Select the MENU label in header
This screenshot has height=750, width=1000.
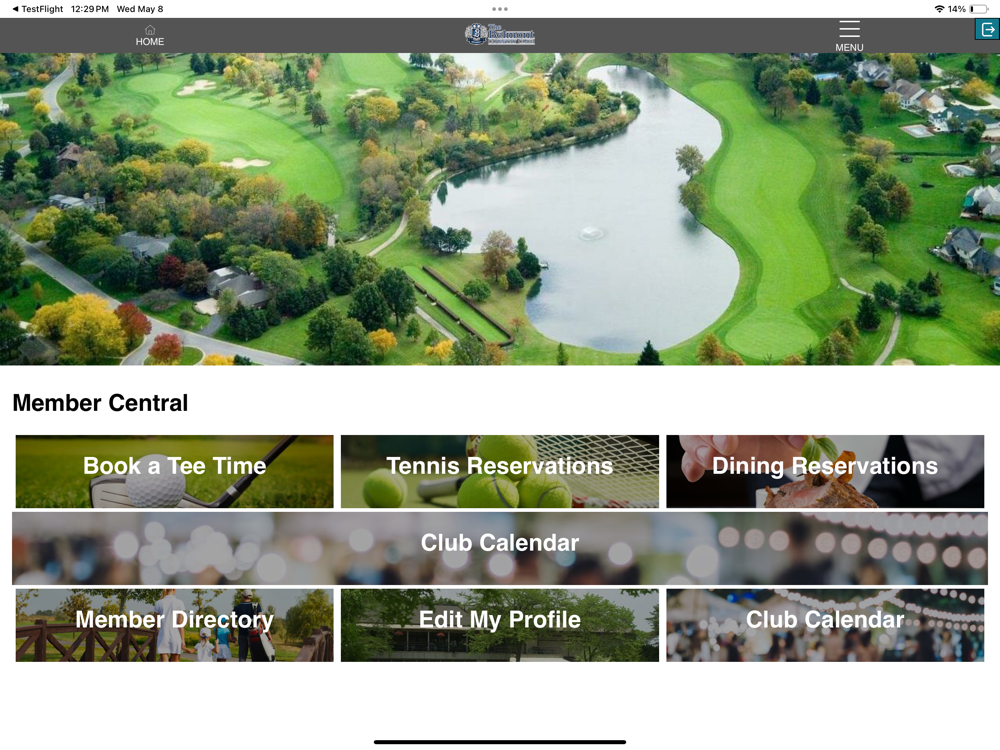[849, 47]
